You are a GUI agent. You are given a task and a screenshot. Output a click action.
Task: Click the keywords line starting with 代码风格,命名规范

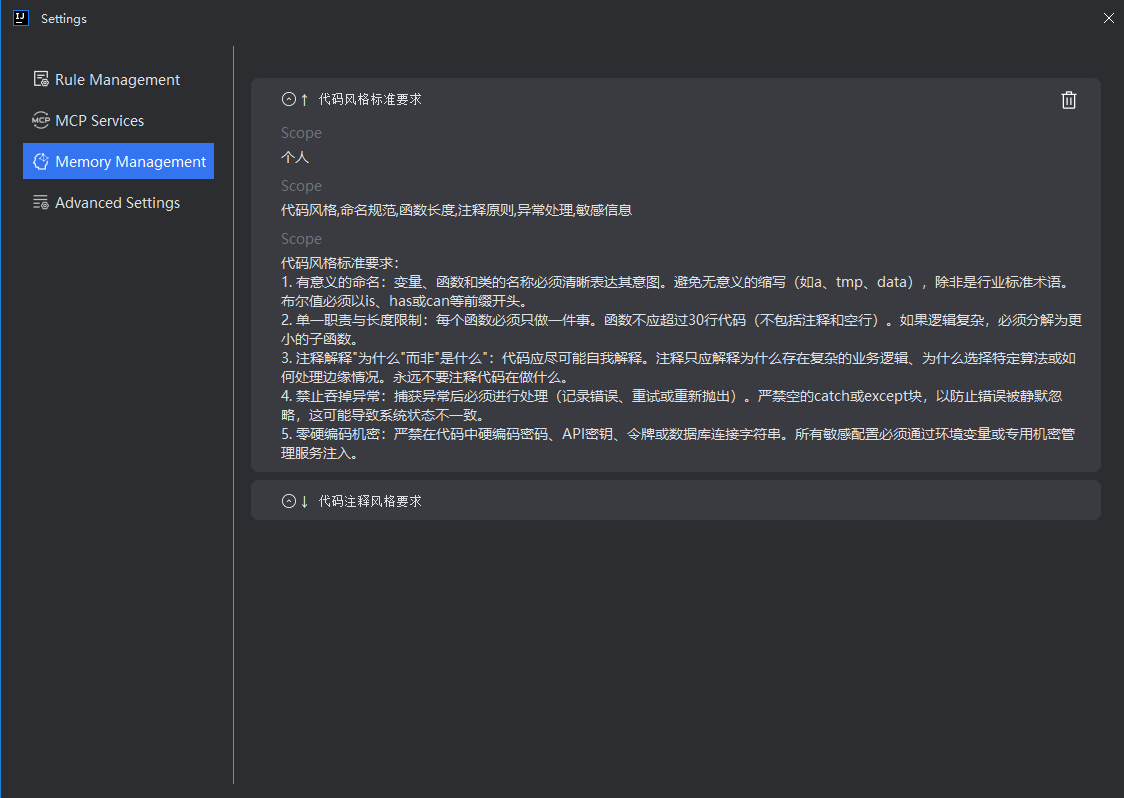click(x=456, y=210)
